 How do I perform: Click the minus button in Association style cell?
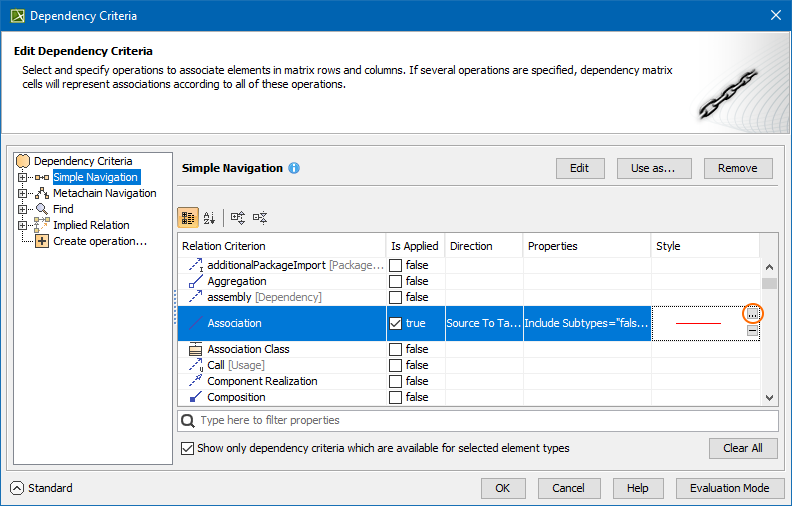tap(752, 331)
